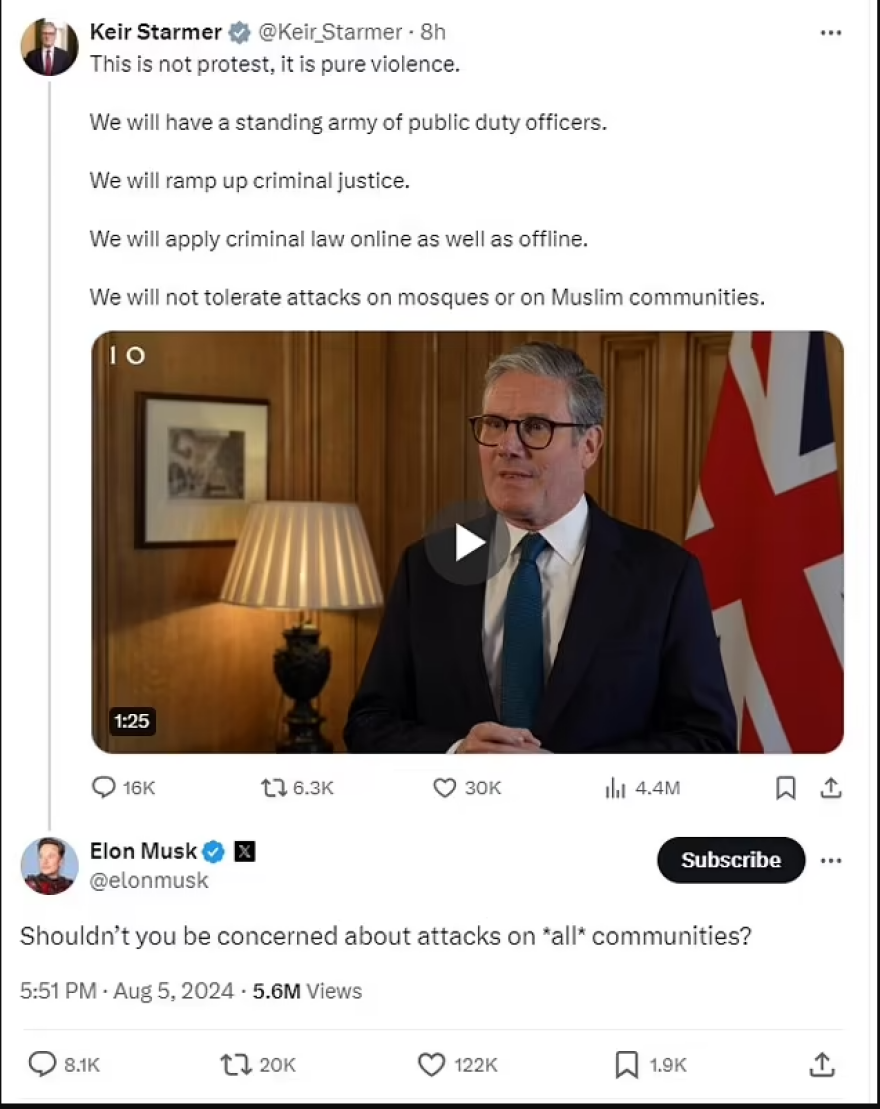Screen dimensions: 880x1109
Task: Open more options on Starmer's post
Action: point(830,33)
